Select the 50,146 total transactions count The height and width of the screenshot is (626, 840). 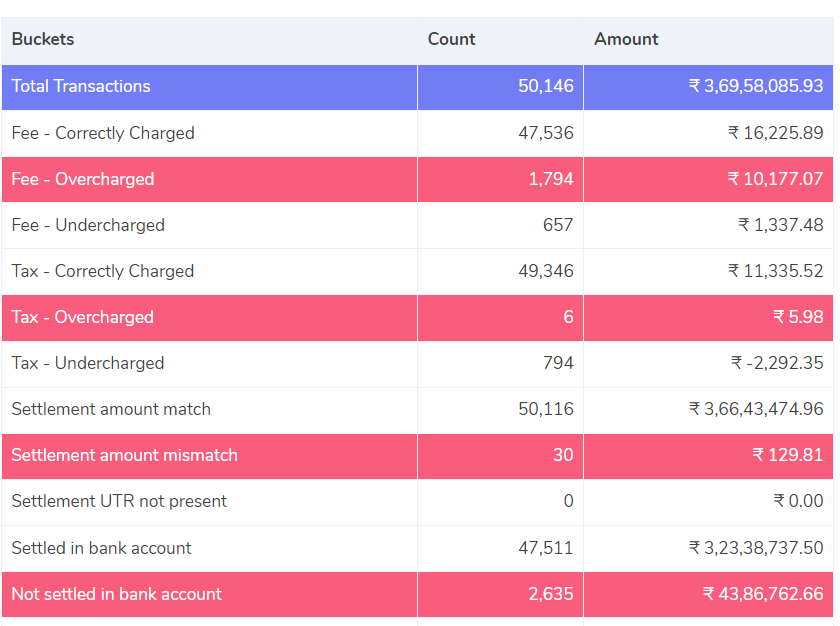(545, 86)
